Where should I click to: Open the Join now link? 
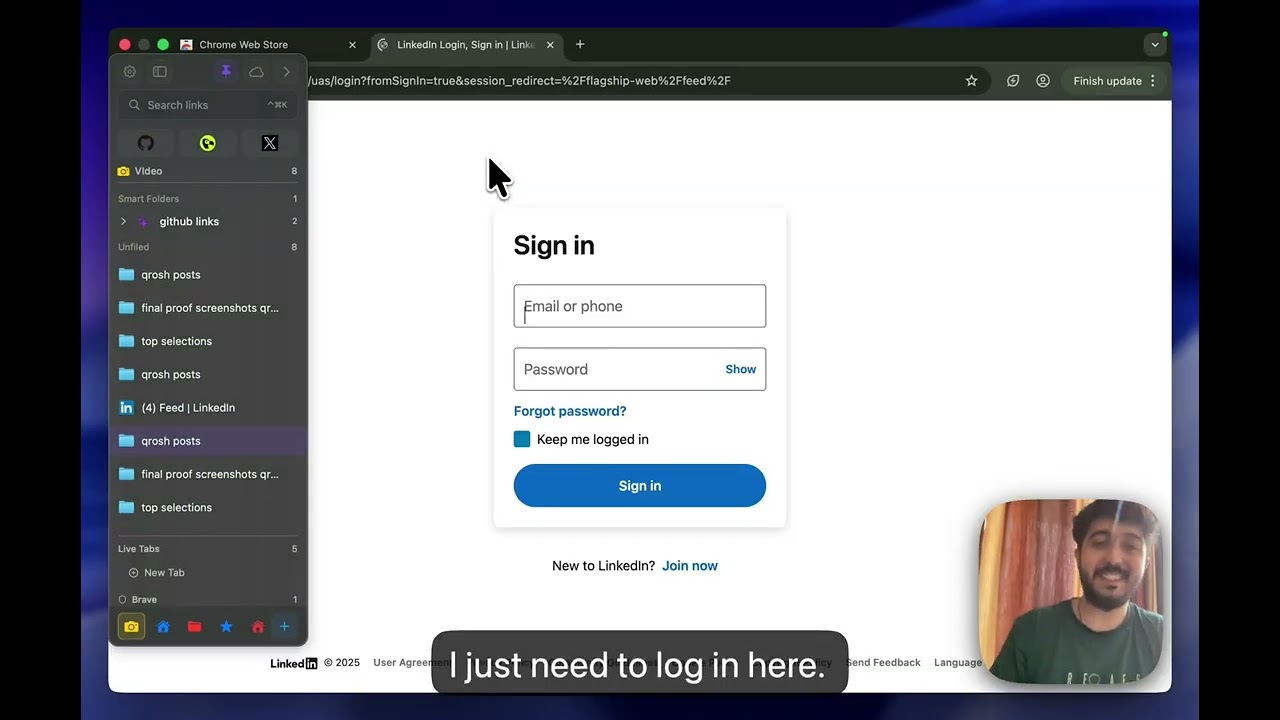690,566
